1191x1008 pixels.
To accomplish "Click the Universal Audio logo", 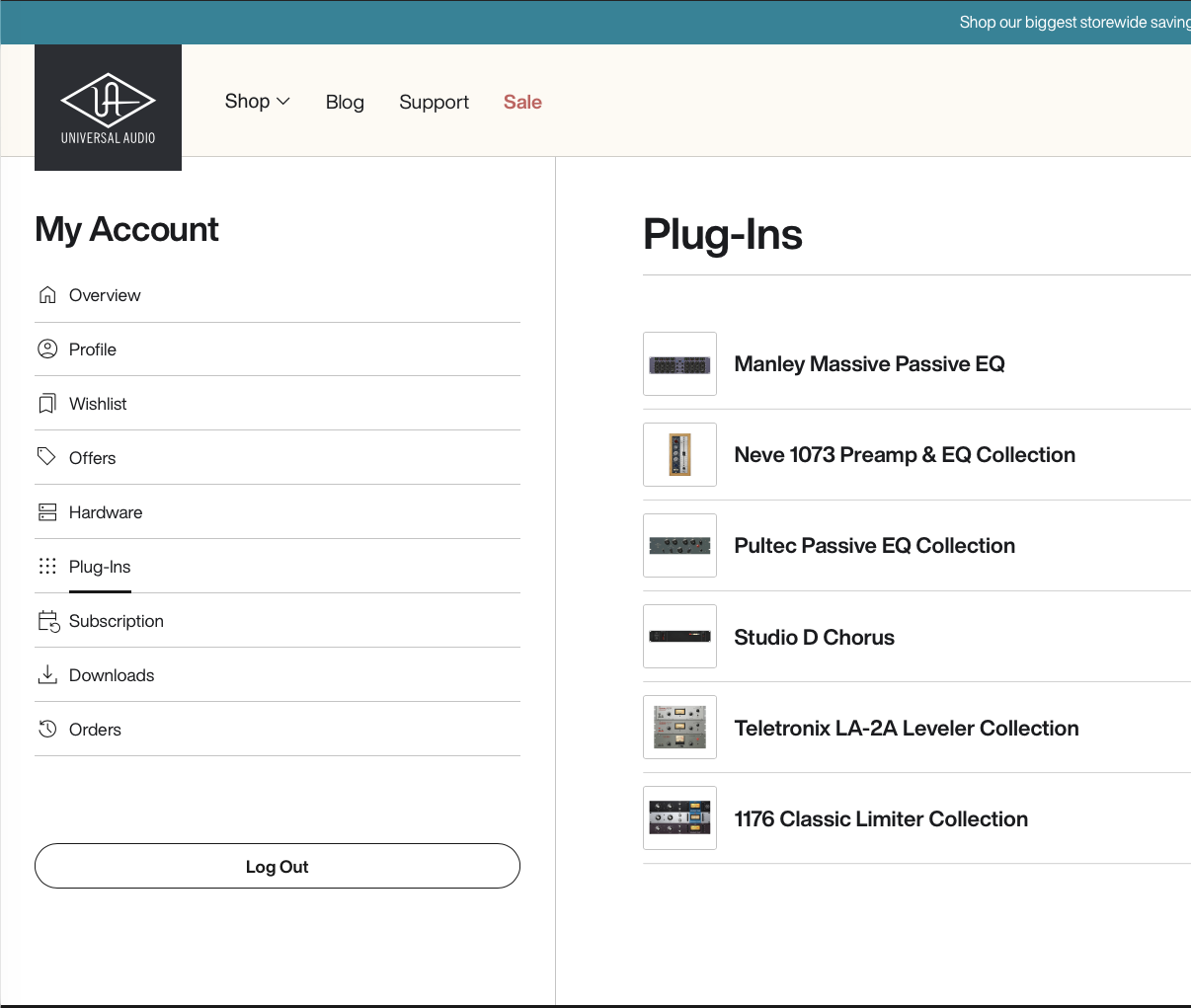I will [x=108, y=108].
